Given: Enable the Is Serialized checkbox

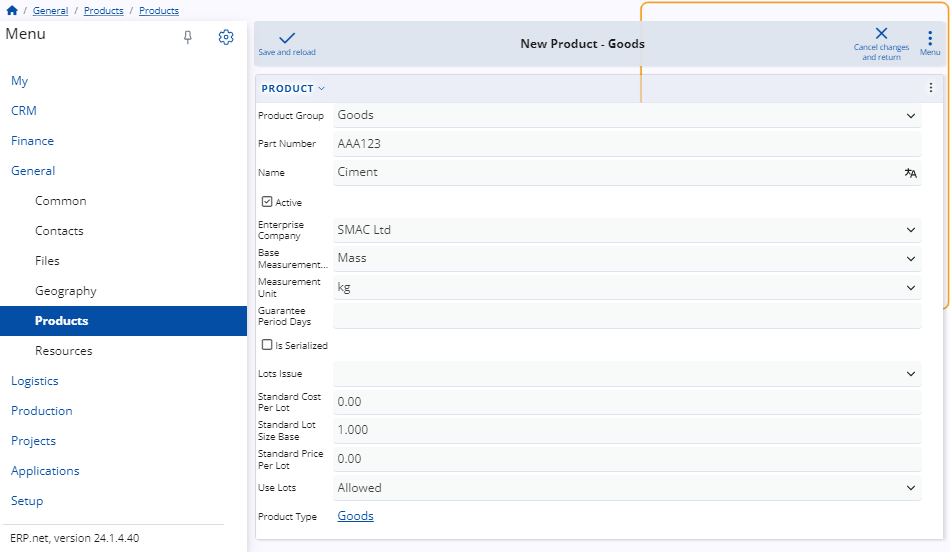Looking at the screenshot, I should pos(267,345).
